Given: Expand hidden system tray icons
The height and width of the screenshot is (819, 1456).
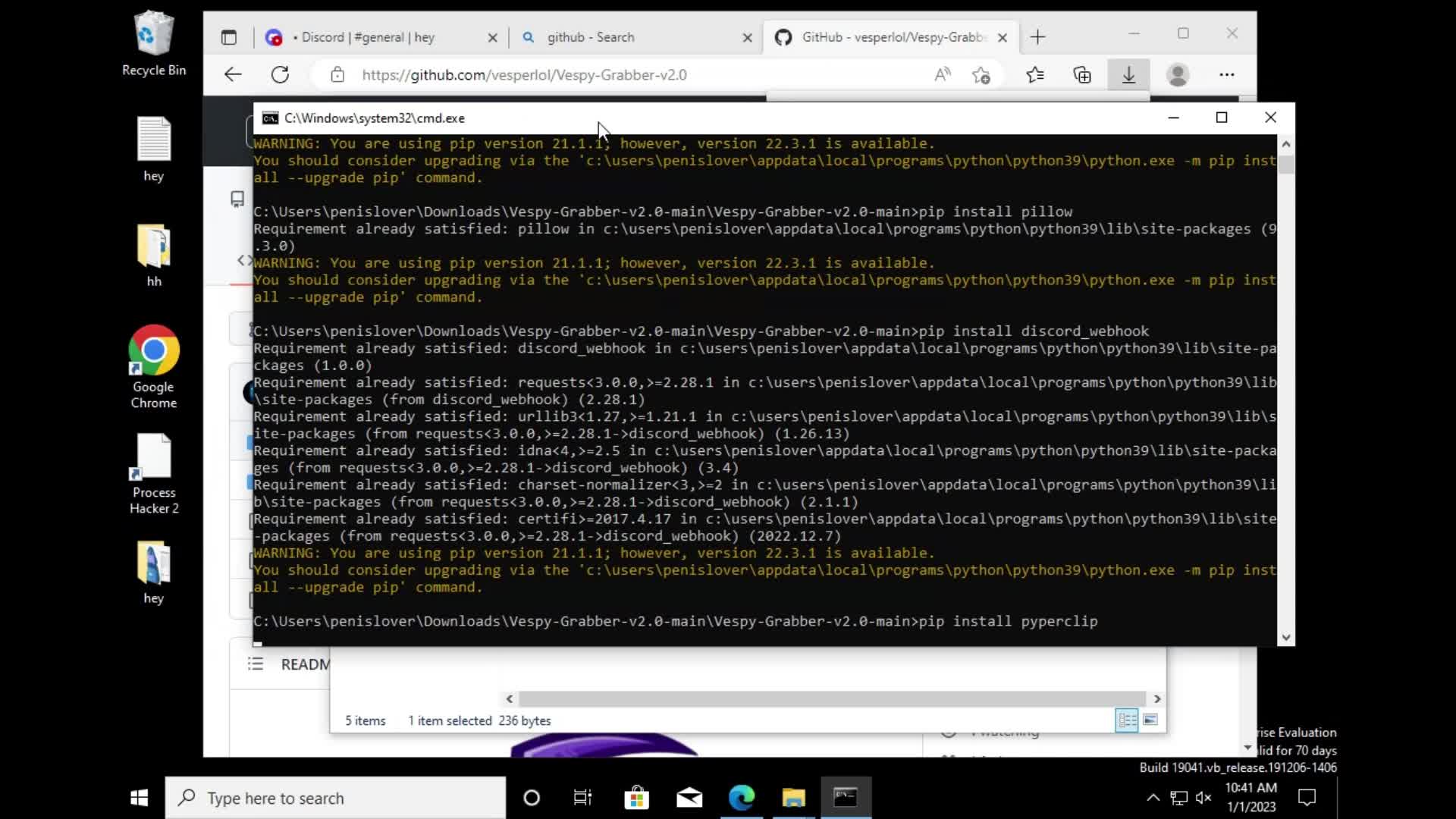Looking at the screenshot, I should point(1152,798).
